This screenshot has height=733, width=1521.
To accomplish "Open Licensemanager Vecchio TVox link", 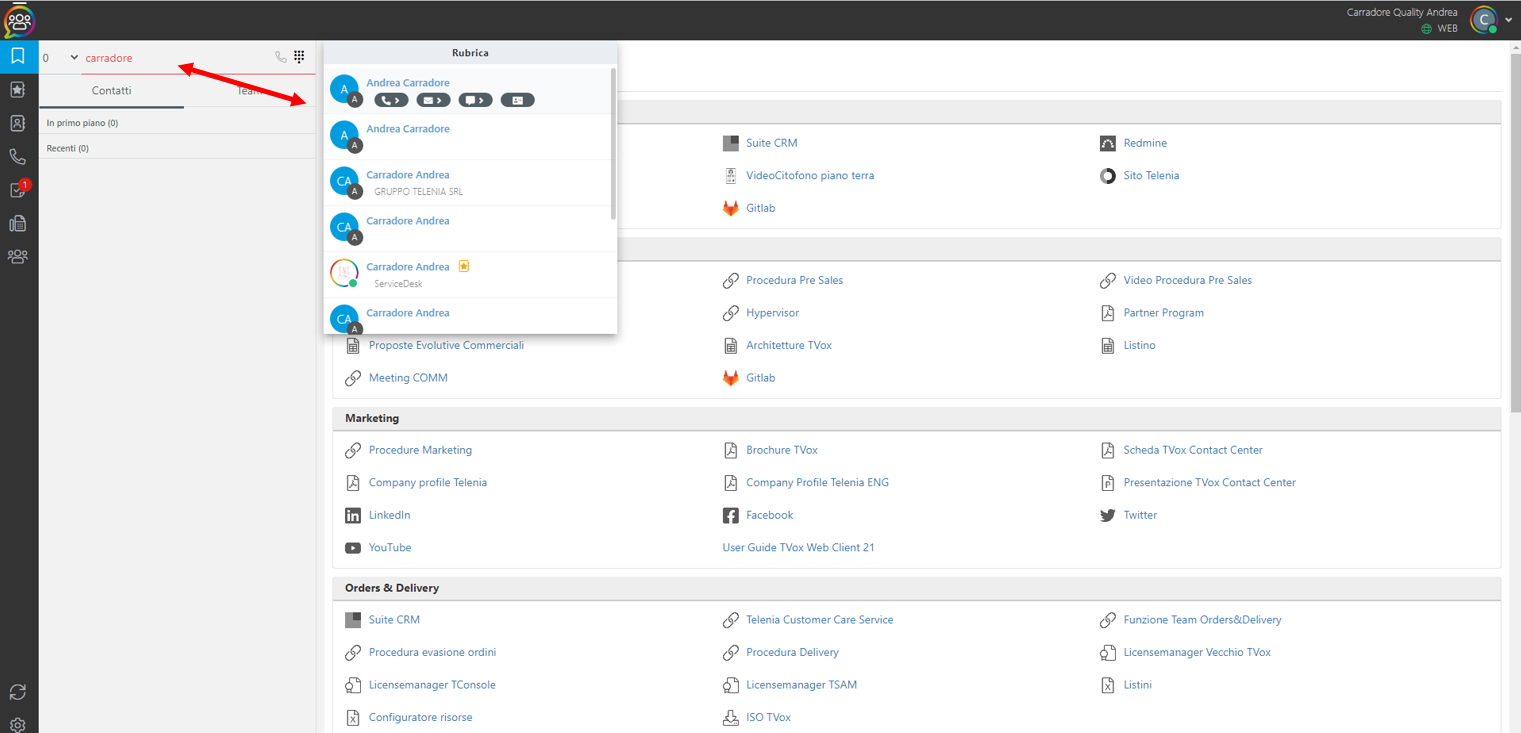I will point(1197,652).
